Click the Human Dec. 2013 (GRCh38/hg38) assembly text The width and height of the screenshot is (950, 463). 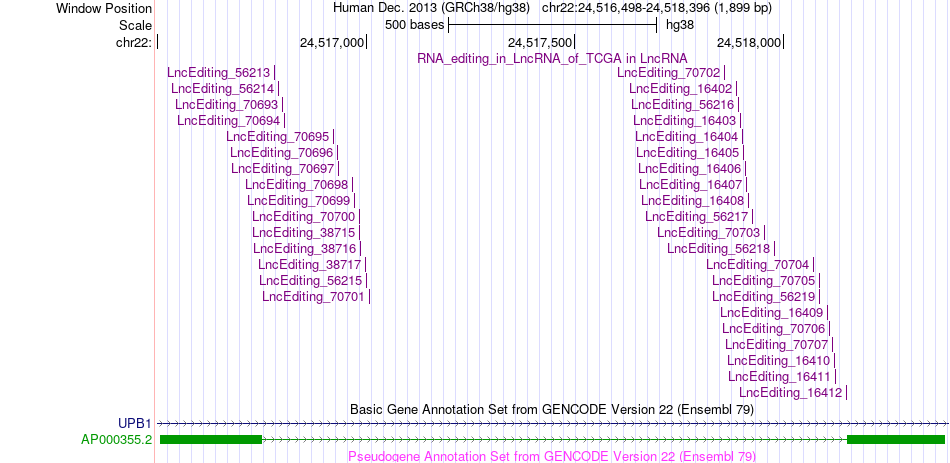click(x=431, y=8)
